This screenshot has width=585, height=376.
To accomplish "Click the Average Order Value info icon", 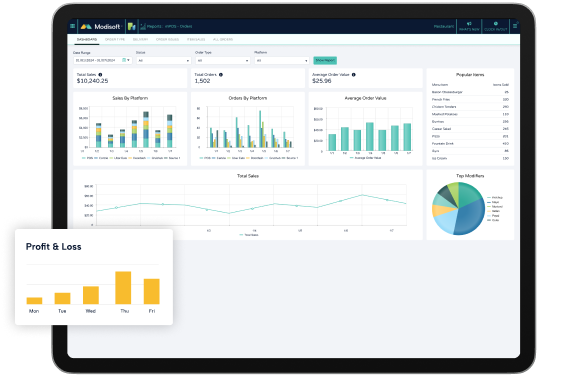I will (354, 75).
